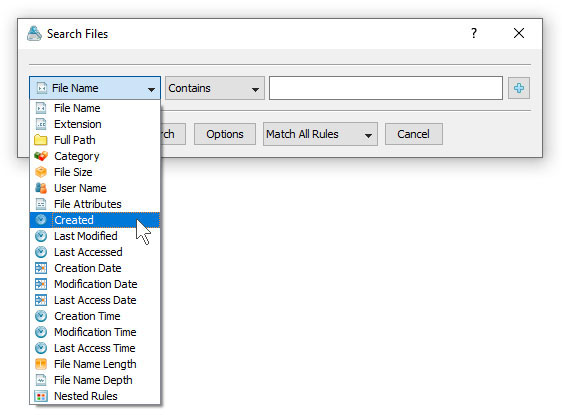The image size is (562, 415).
Task: Choose Modification Date entry
Action: click(95, 284)
